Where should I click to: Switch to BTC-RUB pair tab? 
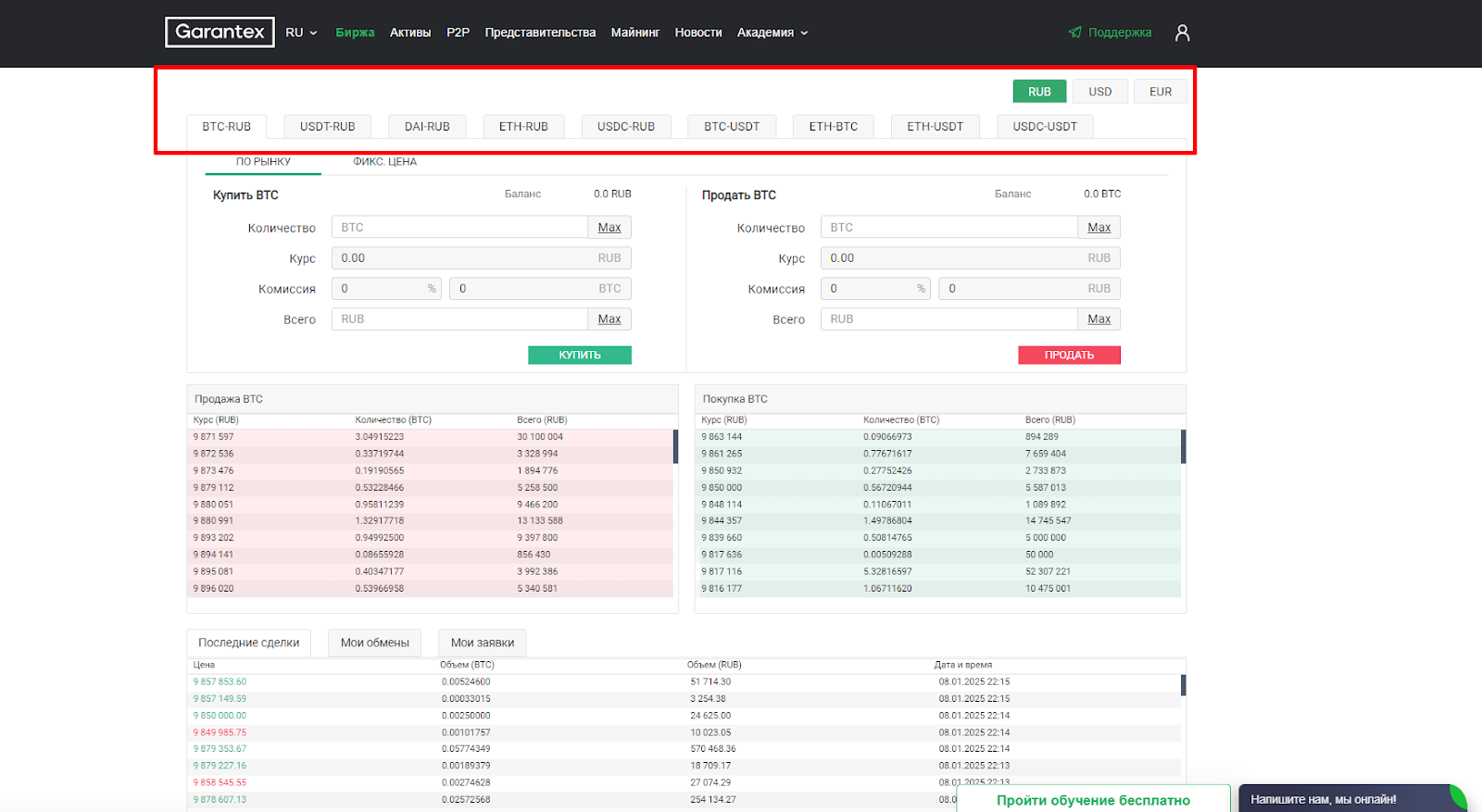coord(226,127)
